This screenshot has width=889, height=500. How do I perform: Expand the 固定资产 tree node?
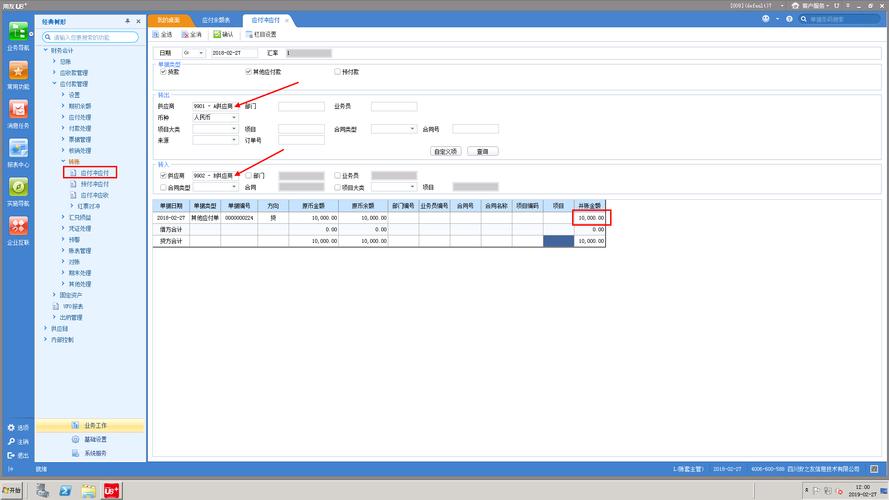tap(54, 295)
